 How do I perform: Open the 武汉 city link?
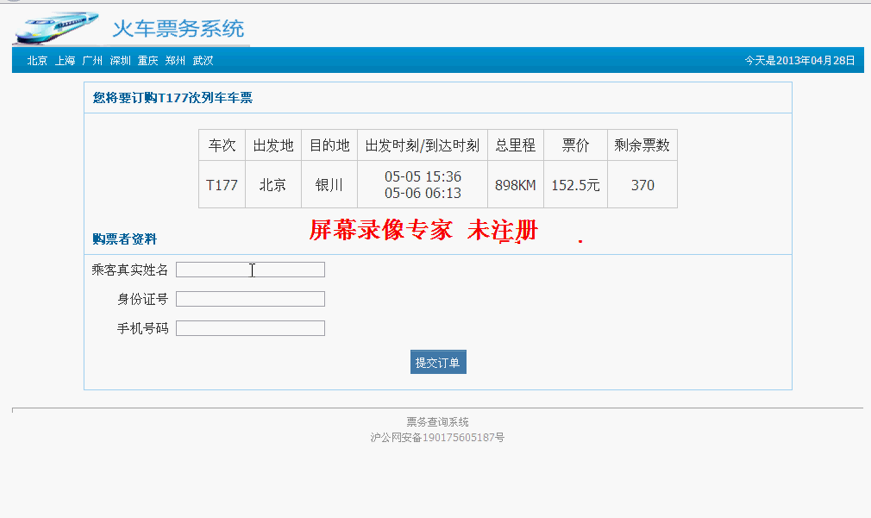(203, 61)
